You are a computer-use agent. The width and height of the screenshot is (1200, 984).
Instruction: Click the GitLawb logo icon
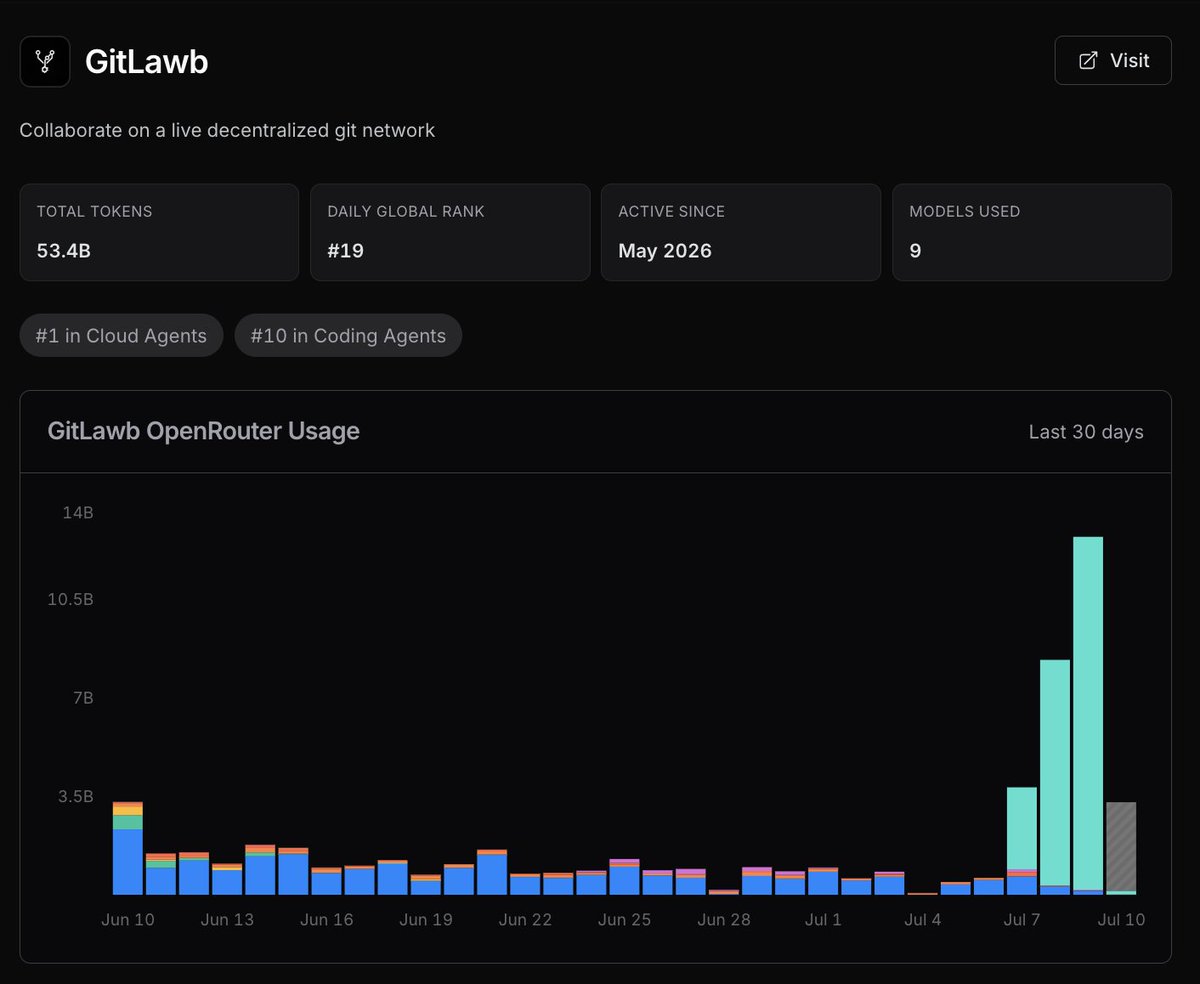[x=45, y=61]
